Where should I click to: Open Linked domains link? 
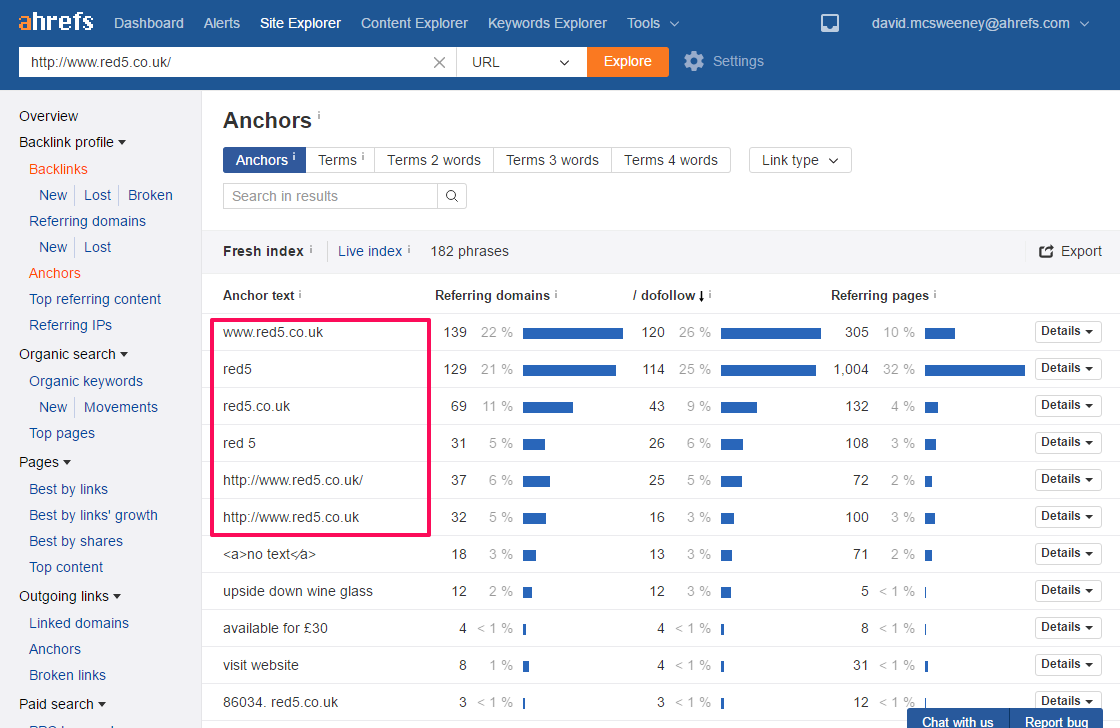(79, 623)
